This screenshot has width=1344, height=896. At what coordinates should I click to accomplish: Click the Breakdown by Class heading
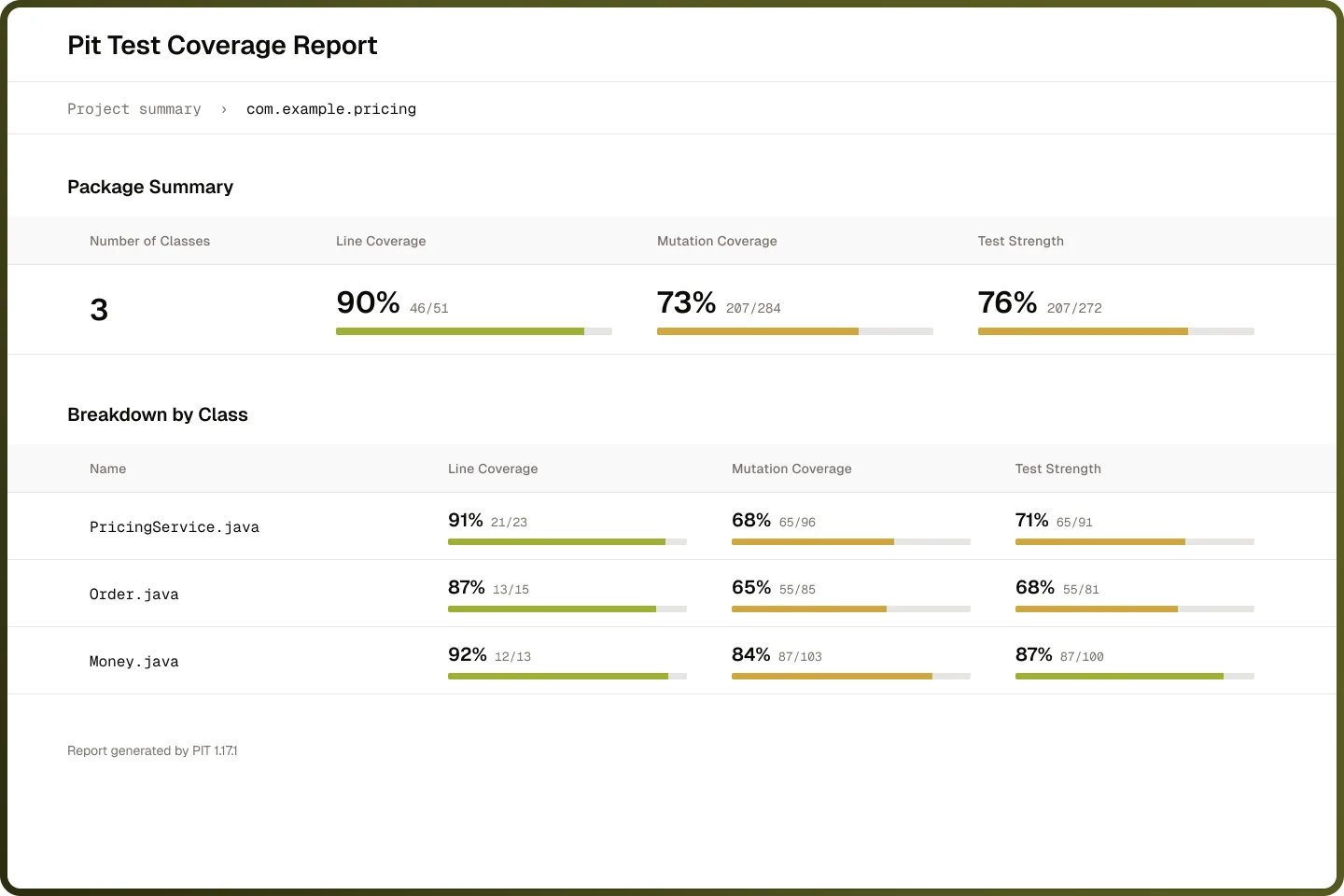tap(158, 414)
